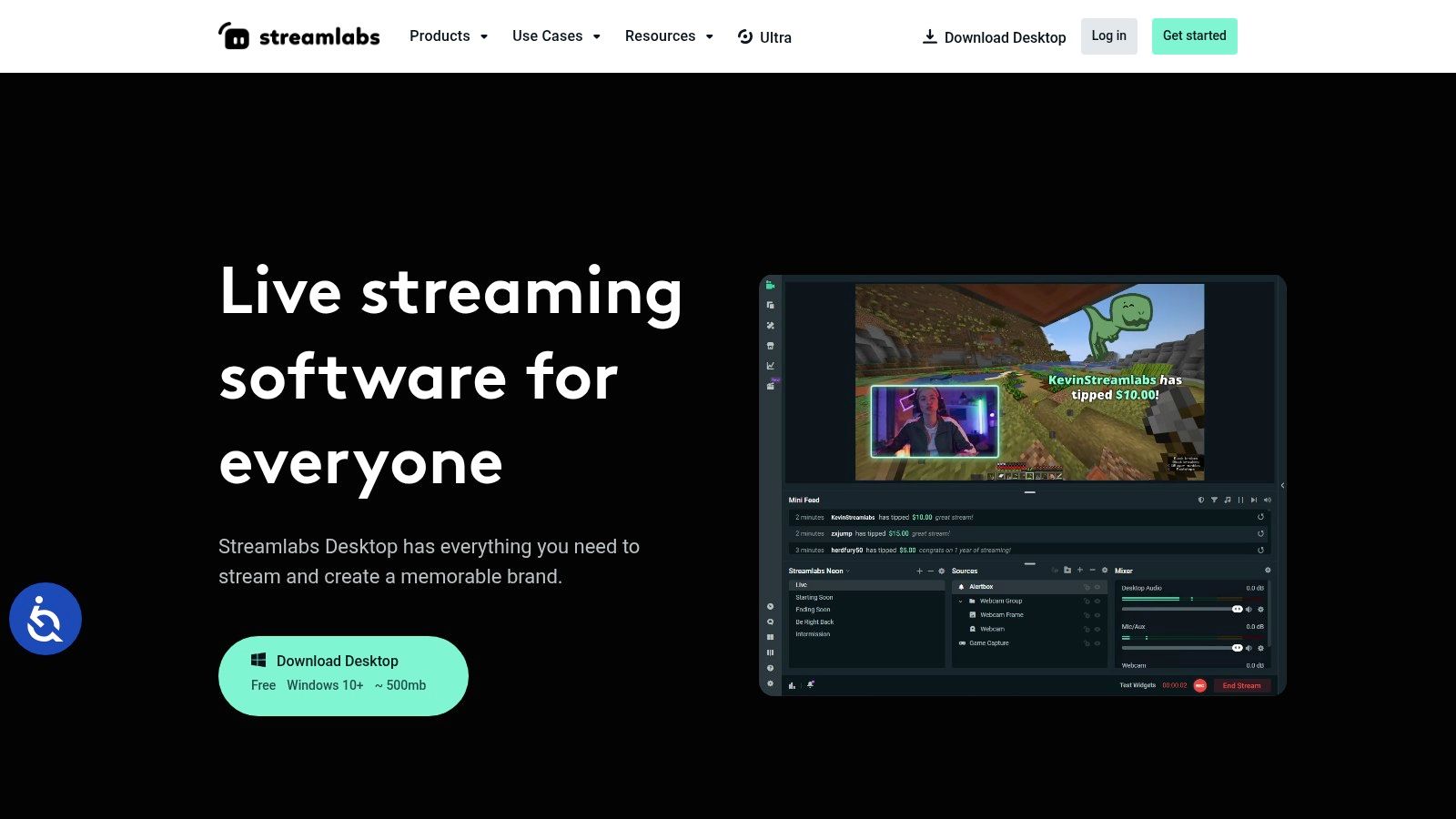
Task: Click the filter icon in the Mini Feed toolbar
Action: 1214,500
